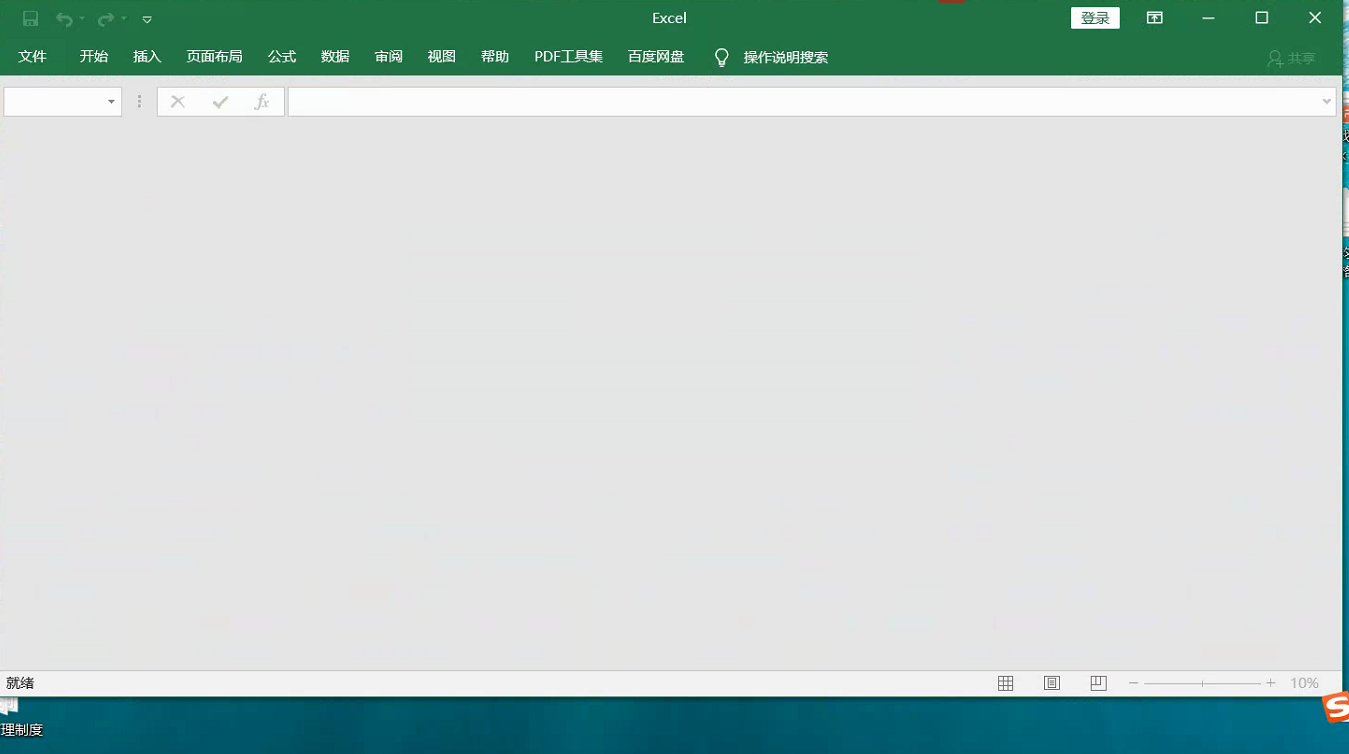Click the 登录 sign-in button
The width and height of the screenshot is (1349, 754).
1095,18
